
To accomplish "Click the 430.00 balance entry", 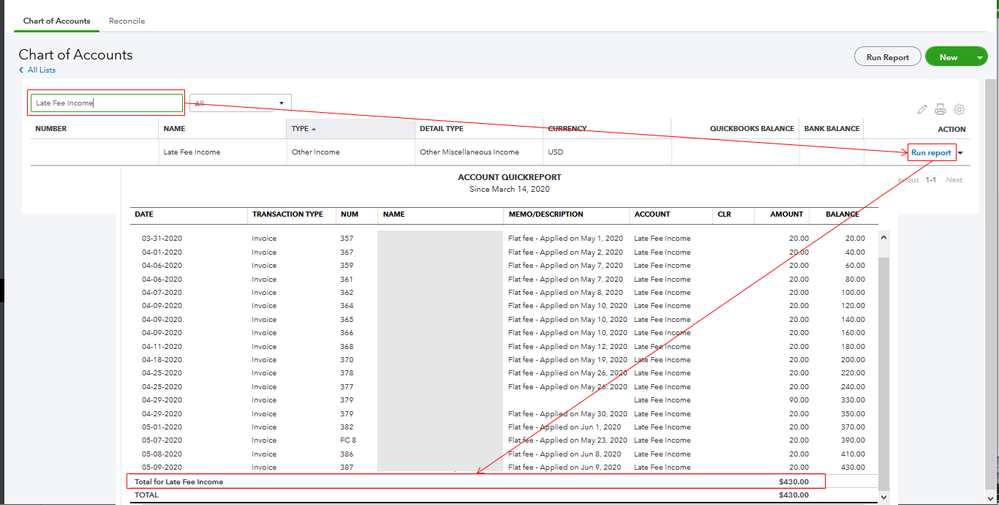I will [x=853, y=467].
